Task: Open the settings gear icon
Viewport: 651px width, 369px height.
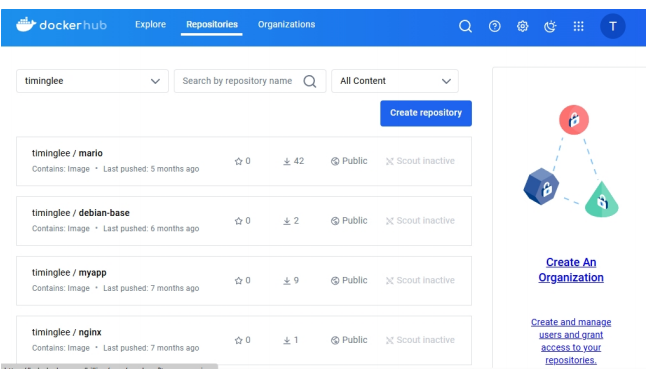Action: pyautogui.click(x=522, y=26)
